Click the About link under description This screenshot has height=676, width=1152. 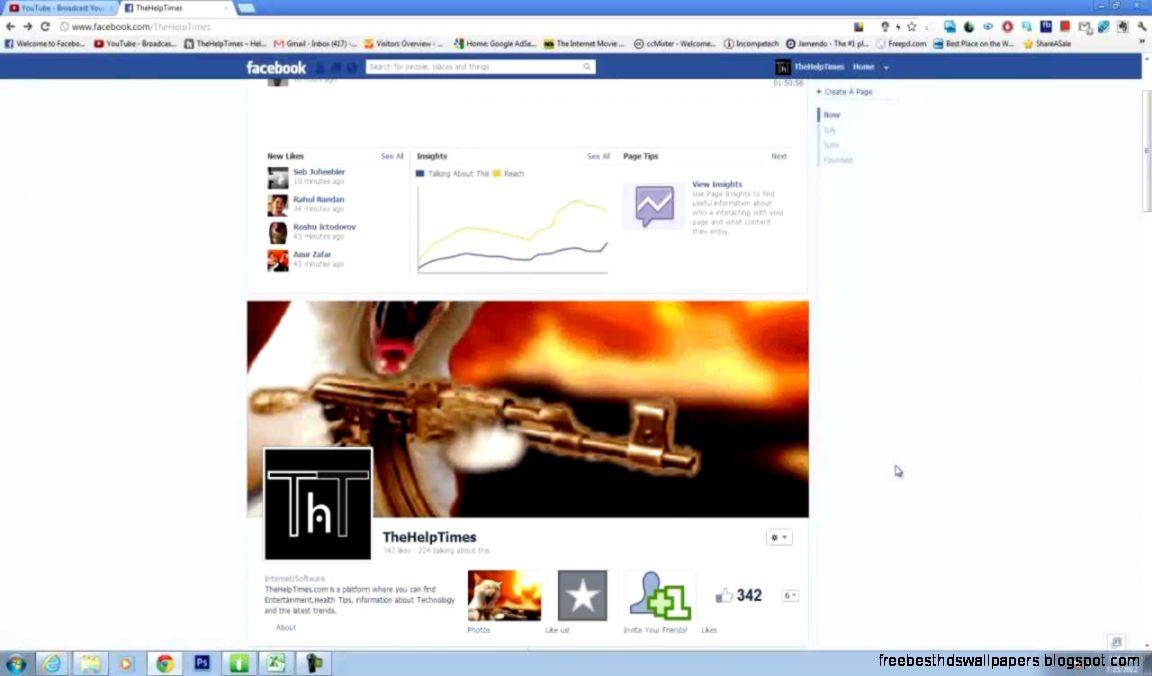pos(286,628)
